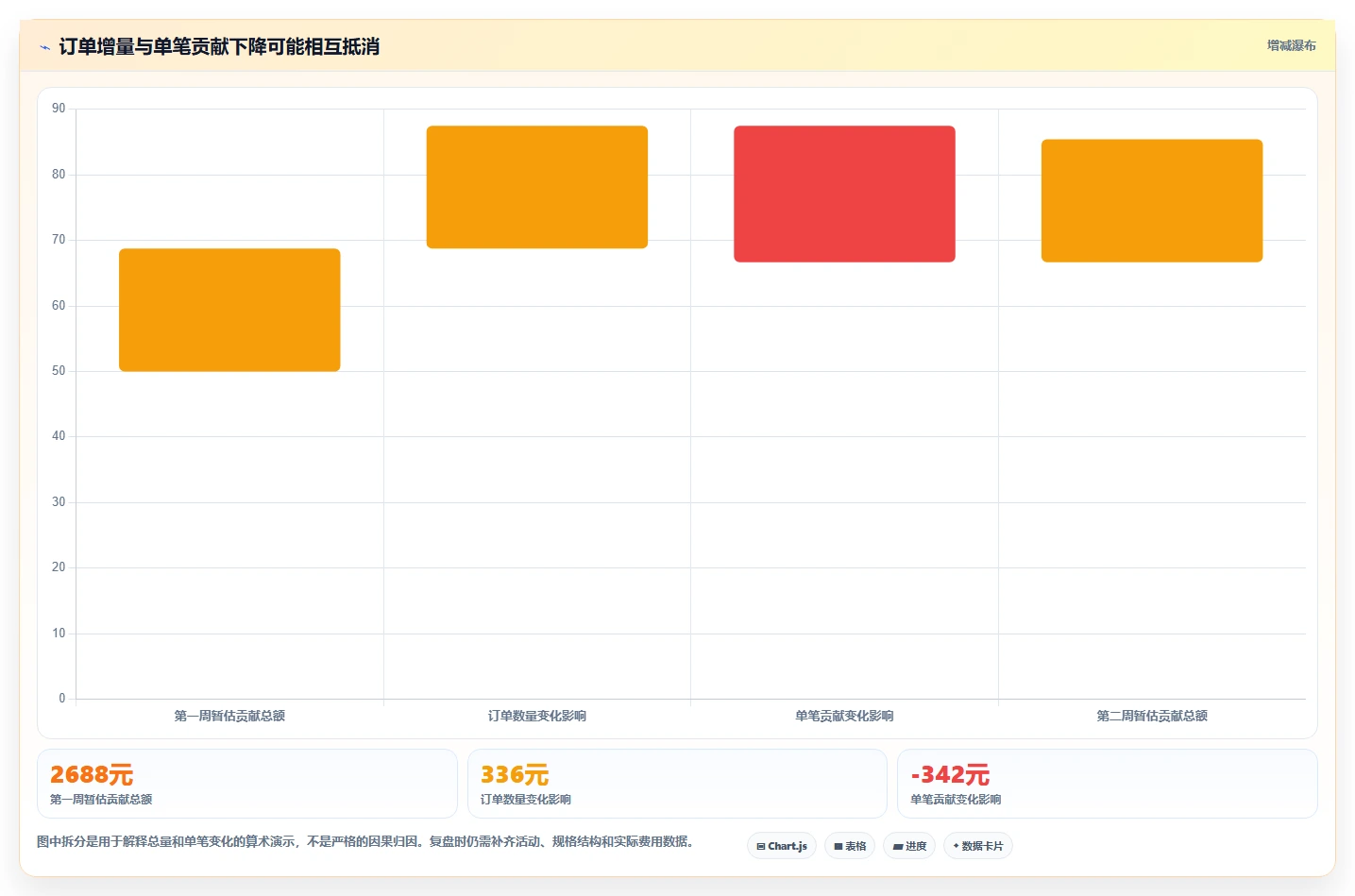Viewport: 1355px width, 896px height.
Task: Click the -342元 data card
Action: click(x=1107, y=784)
